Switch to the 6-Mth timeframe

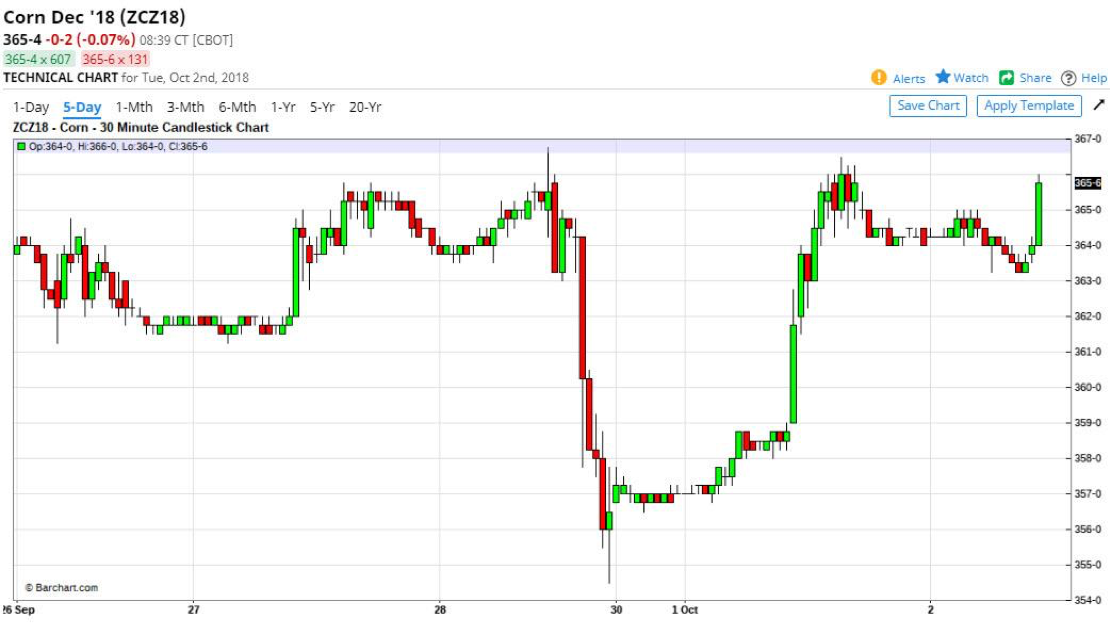coord(237,107)
